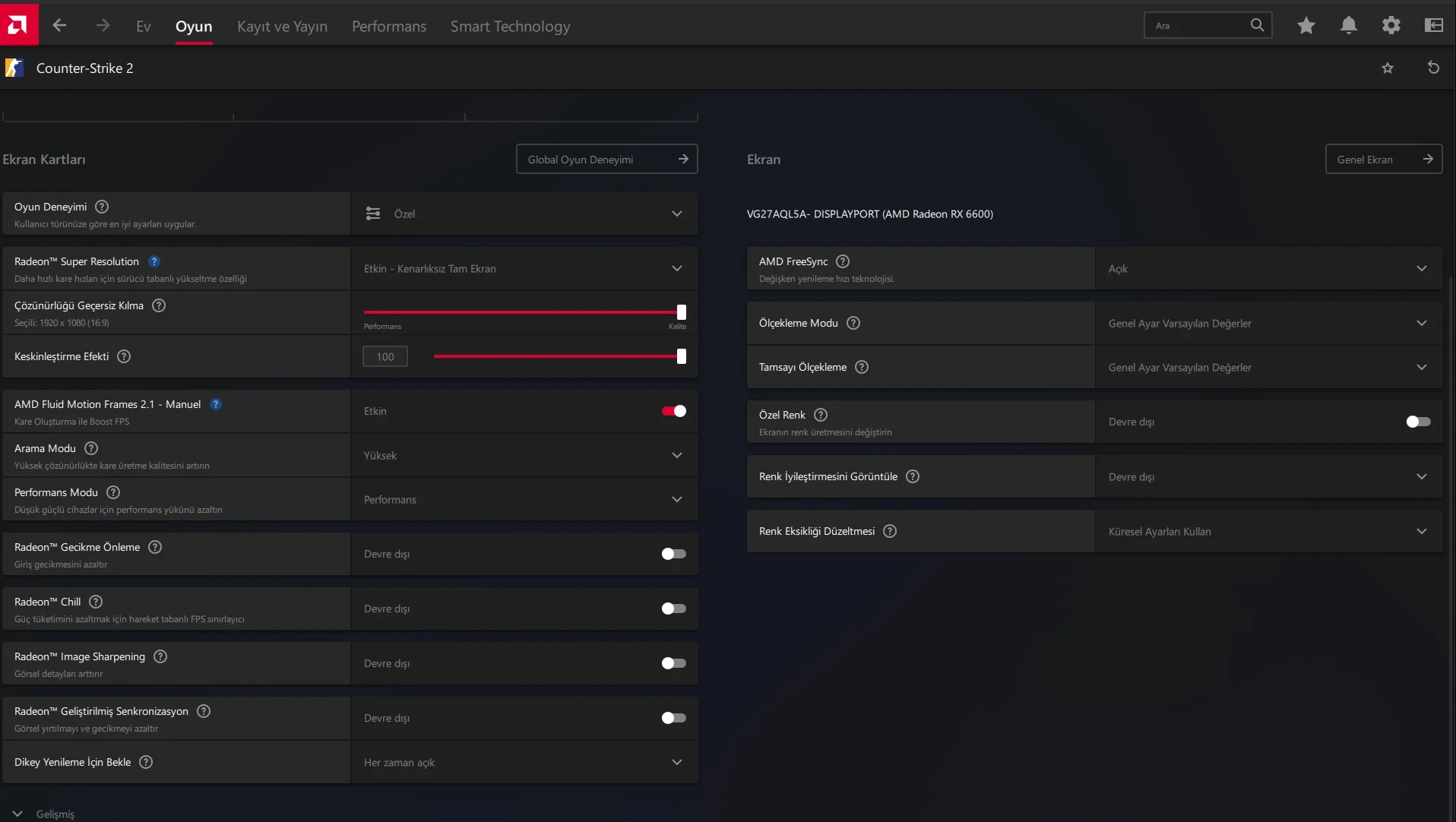Open the settings gear
1456x822 pixels.
pyautogui.click(x=1391, y=26)
